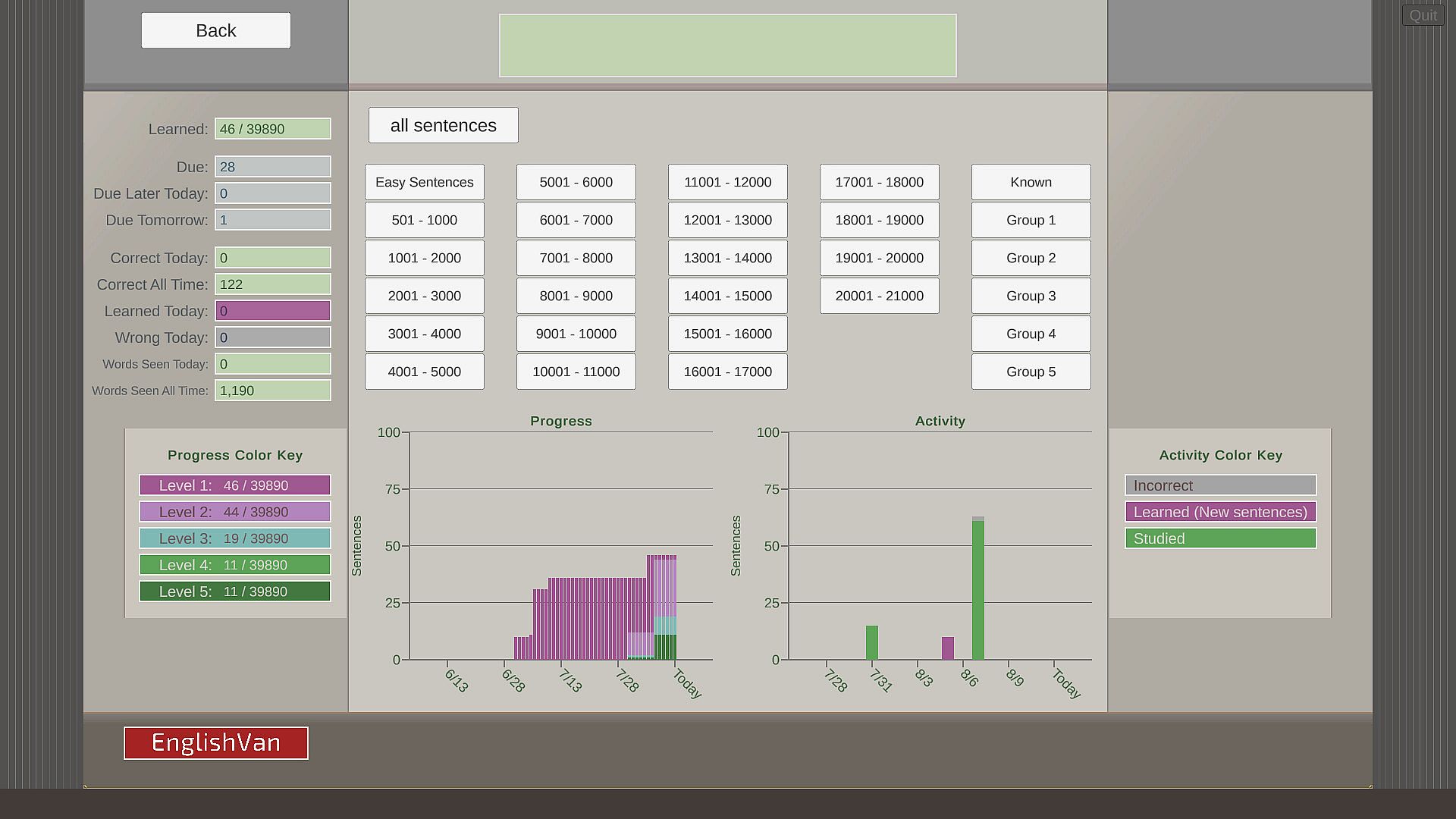
Task: Click the Level 1 color key swatch
Action: point(234,485)
